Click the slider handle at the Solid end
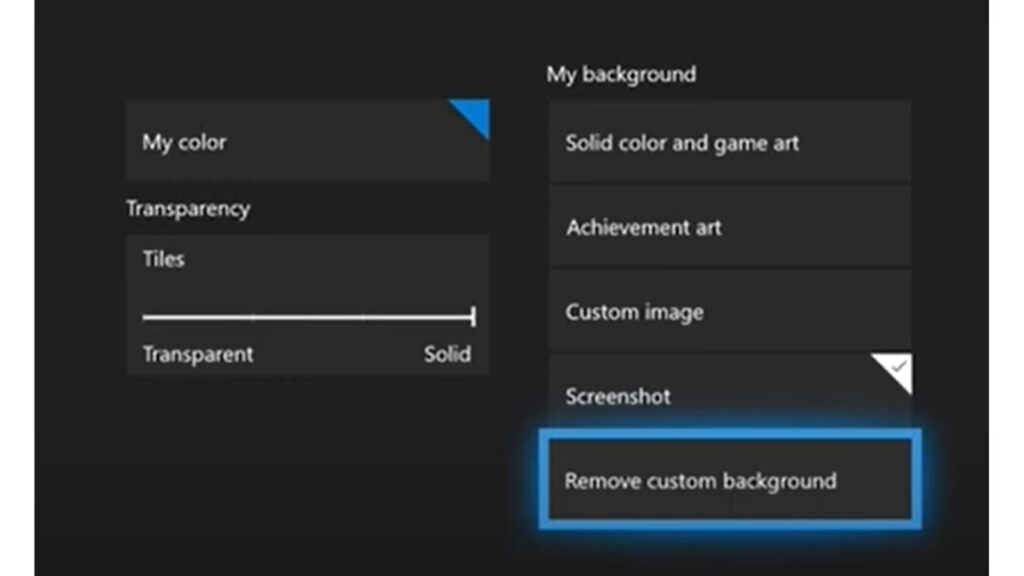The height and width of the screenshot is (576, 1024). point(472,317)
